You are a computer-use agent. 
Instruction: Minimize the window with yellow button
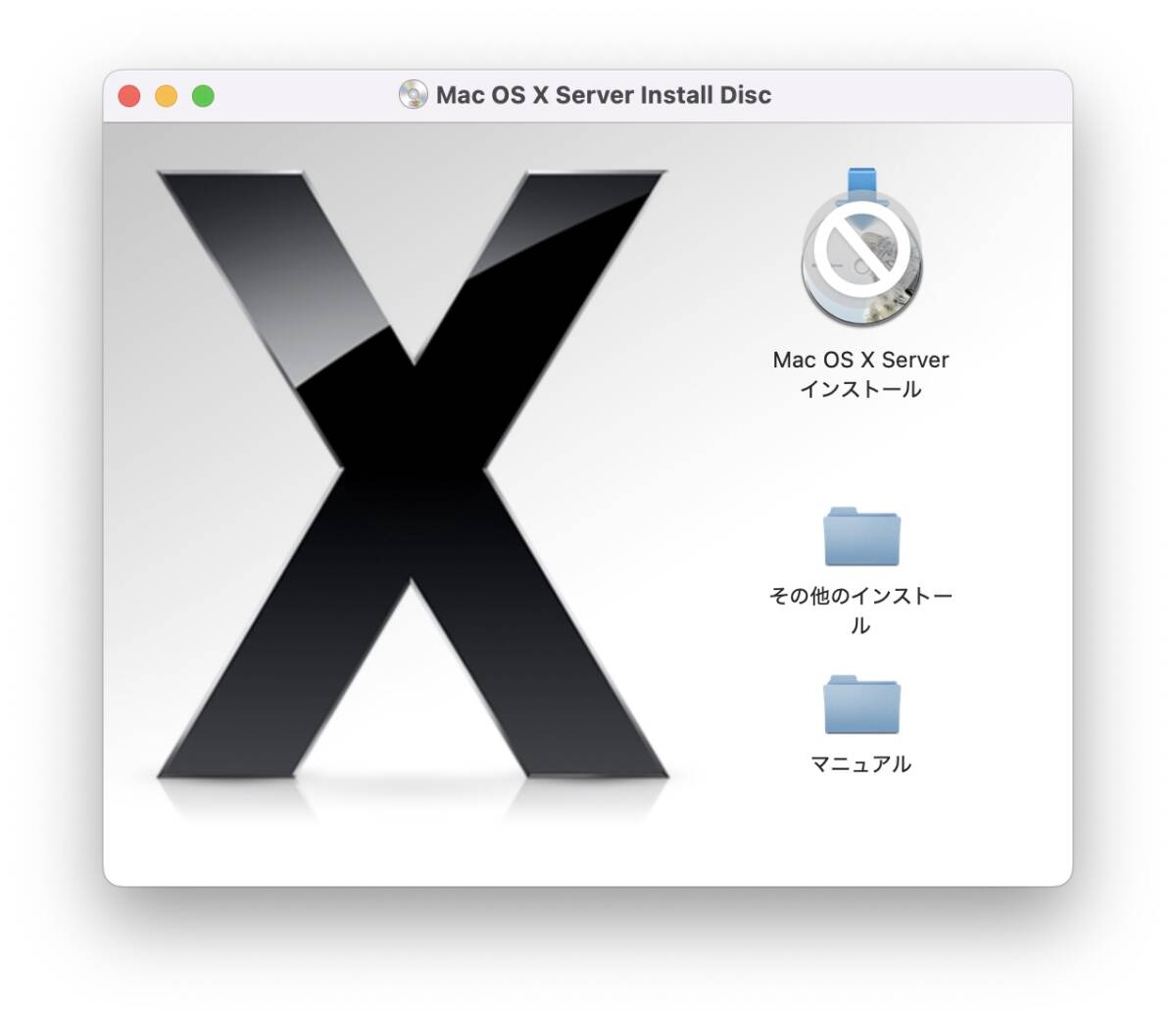pyautogui.click(x=167, y=96)
